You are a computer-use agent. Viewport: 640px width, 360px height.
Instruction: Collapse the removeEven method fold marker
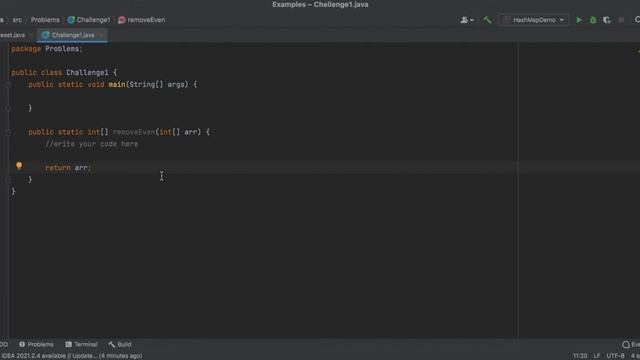coord(8,132)
